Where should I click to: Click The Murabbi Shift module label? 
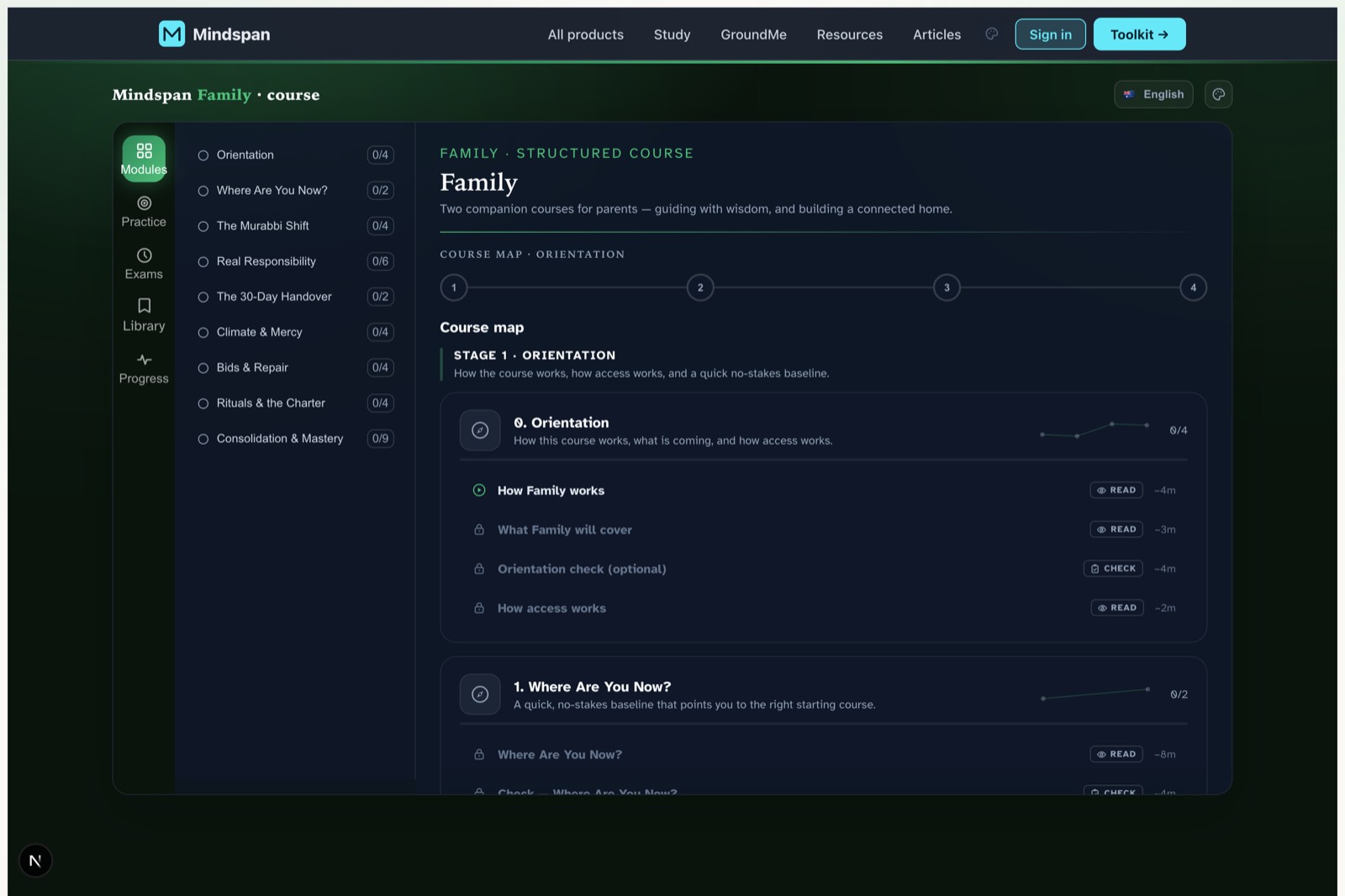pyautogui.click(x=262, y=226)
